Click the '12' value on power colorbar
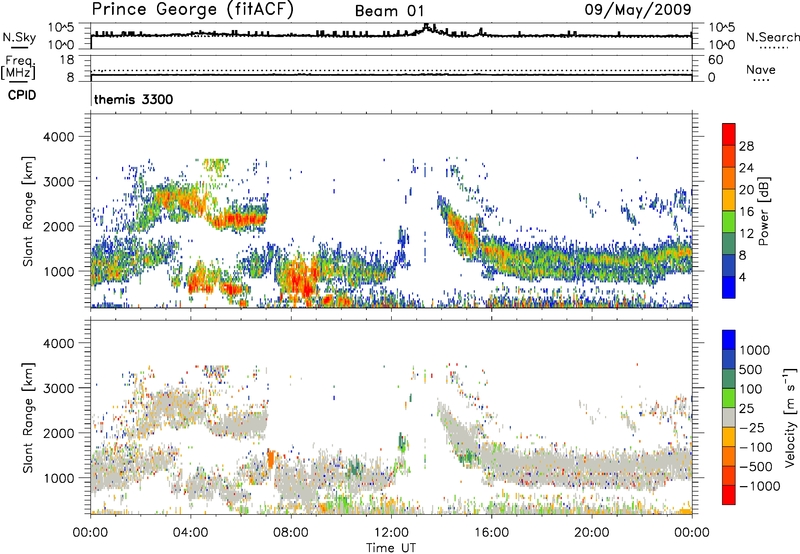The width and height of the screenshot is (800, 554). (x=746, y=234)
